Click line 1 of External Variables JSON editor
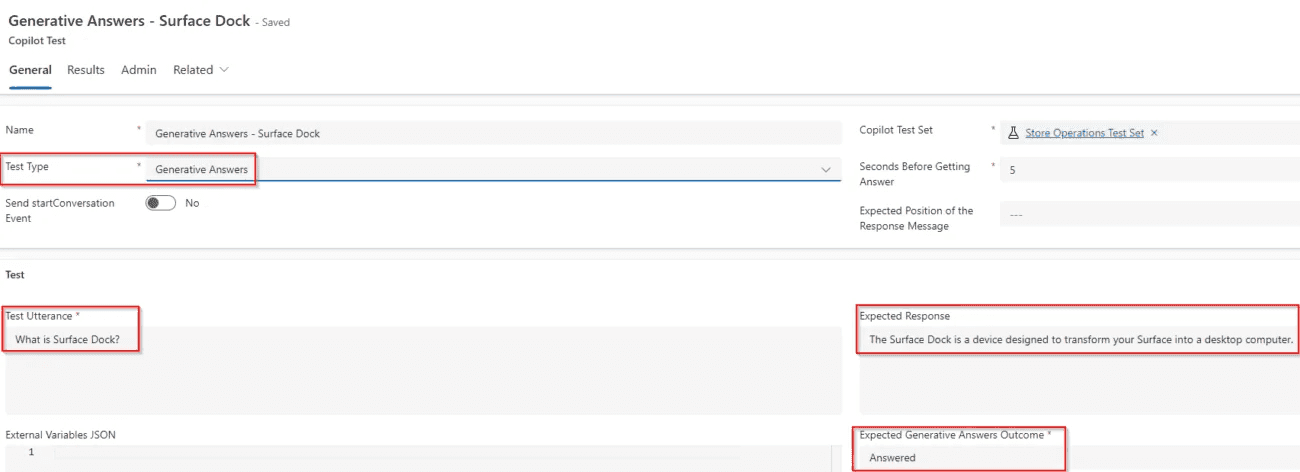The width and height of the screenshot is (1300, 472). click(x=440, y=453)
